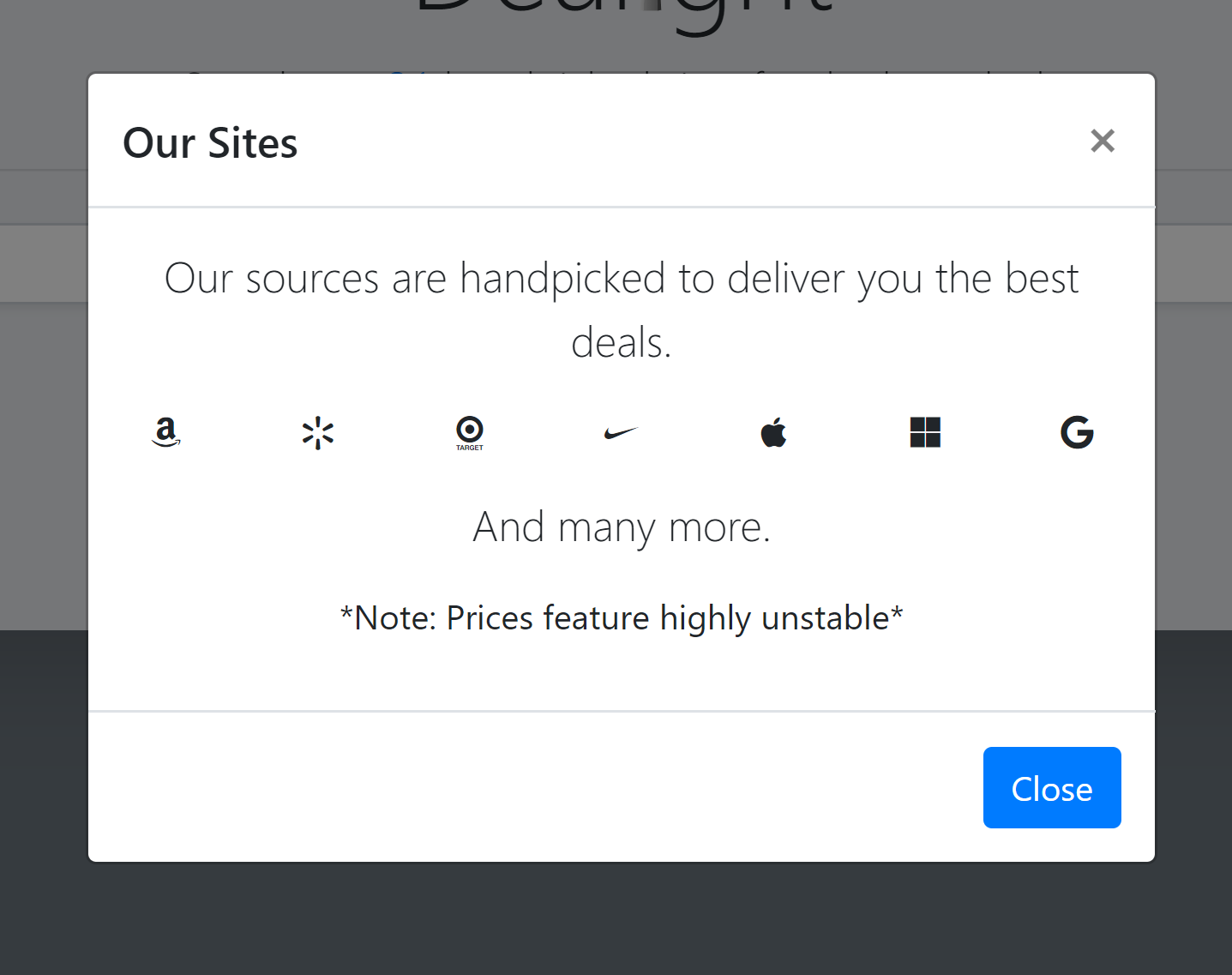Click the Apple logo icon
This screenshot has height=975, width=1232.
[x=773, y=432]
